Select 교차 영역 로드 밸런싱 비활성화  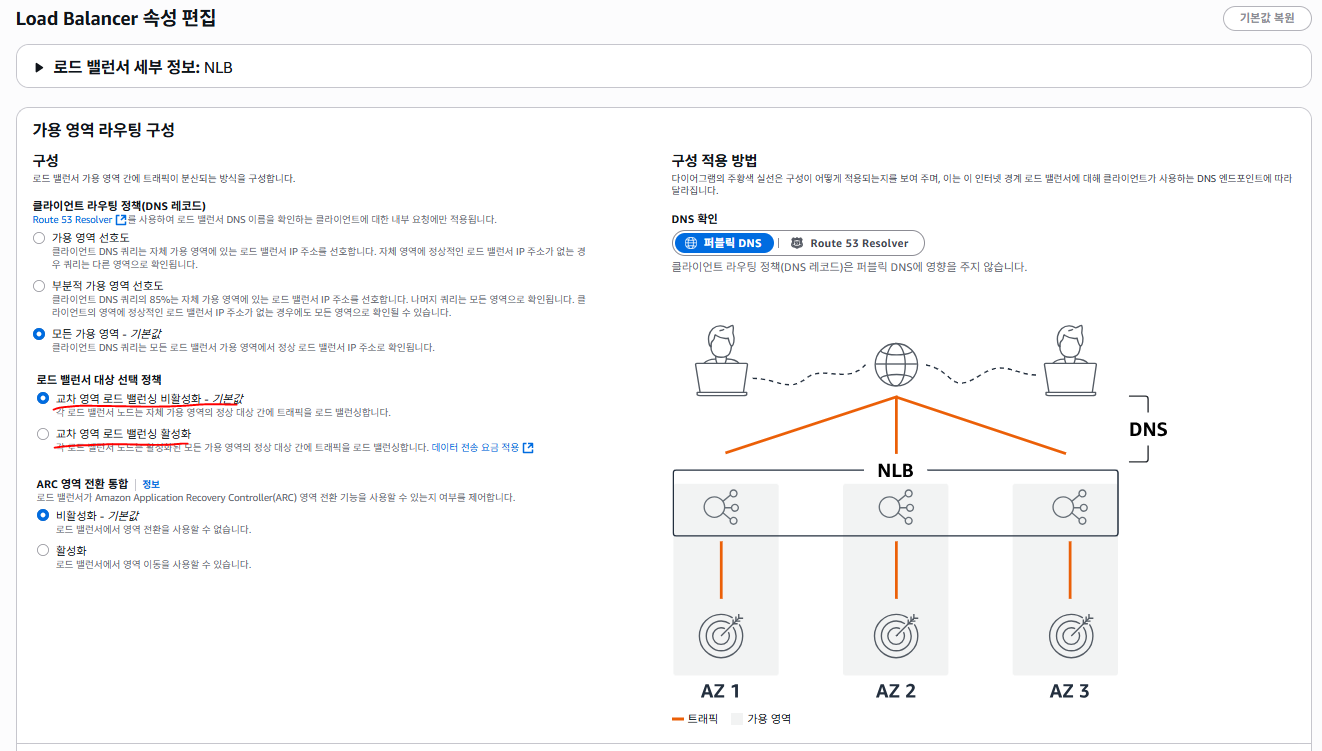tap(42, 398)
